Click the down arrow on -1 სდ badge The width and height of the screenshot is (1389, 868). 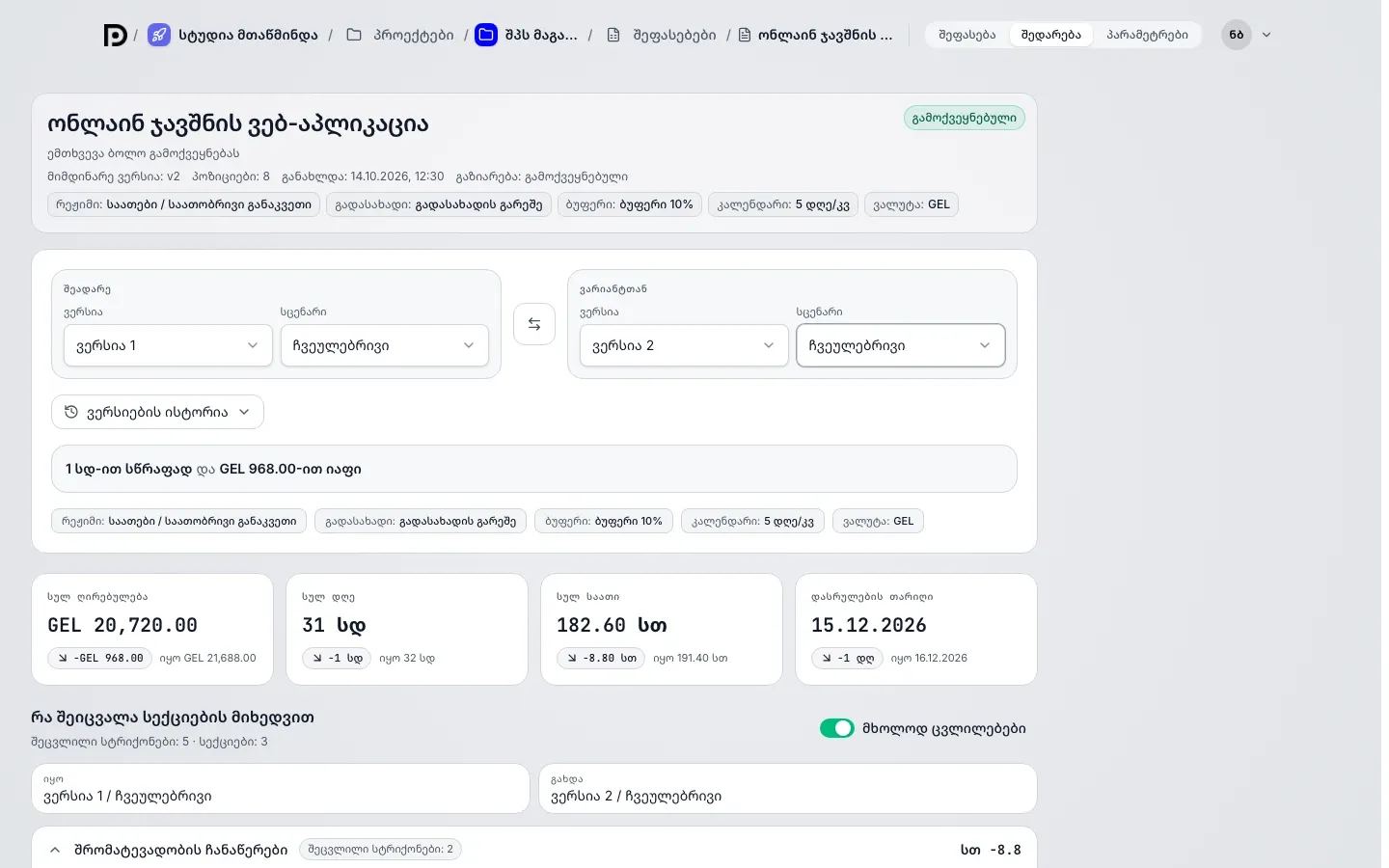coord(317,658)
